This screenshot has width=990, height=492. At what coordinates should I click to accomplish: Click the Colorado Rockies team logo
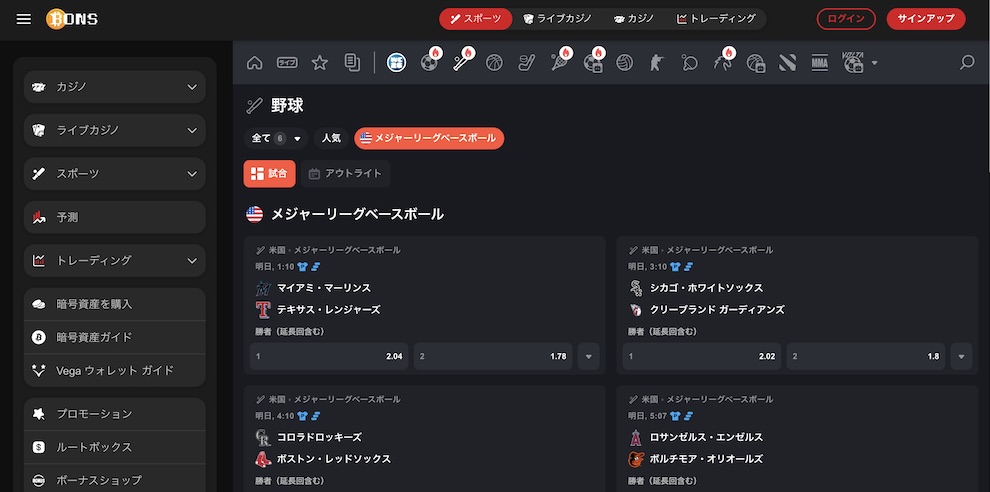263,437
